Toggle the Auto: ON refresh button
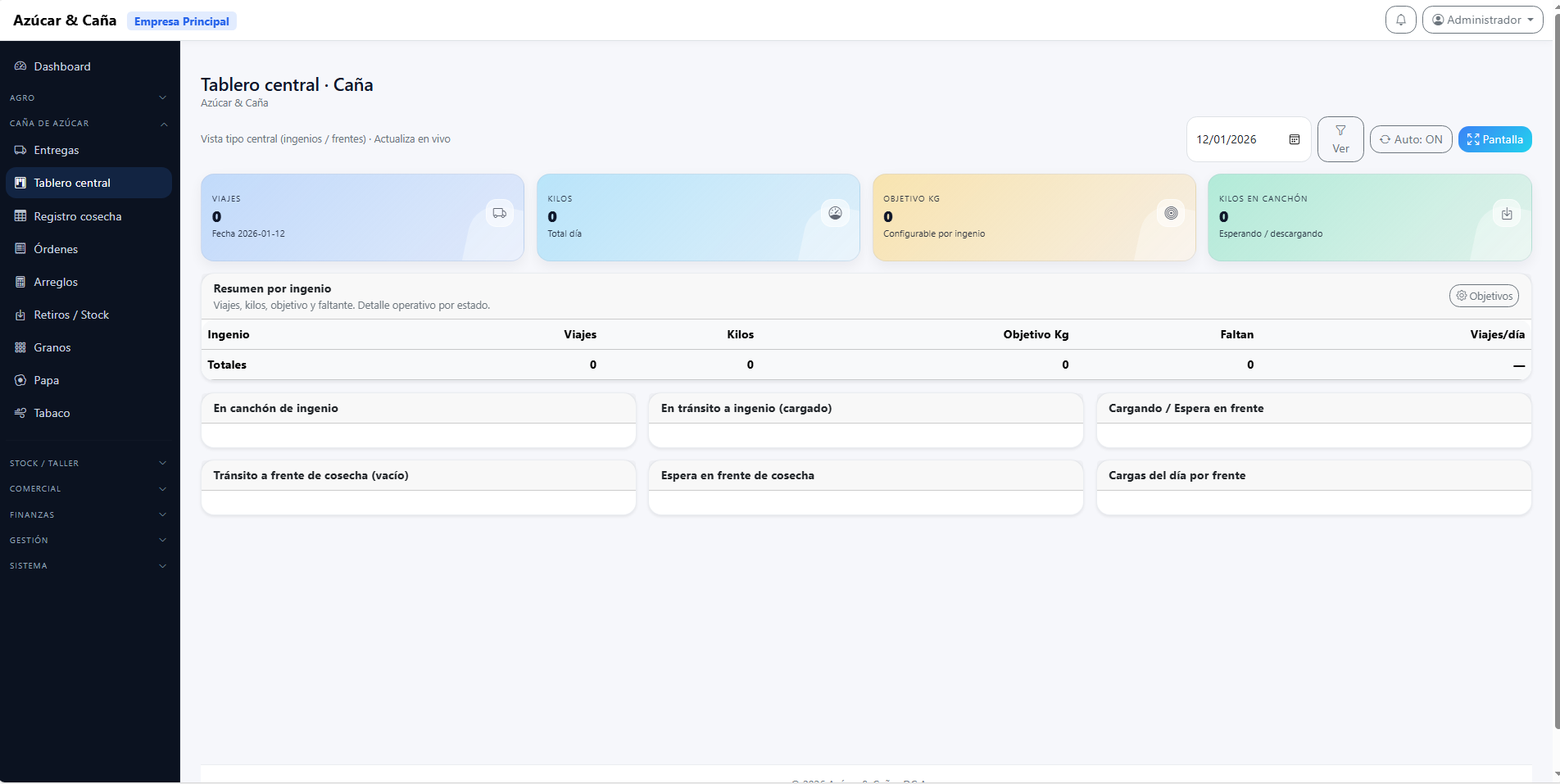The height and width of the screenshot is (784, 1560). [x=1411, y=139]
